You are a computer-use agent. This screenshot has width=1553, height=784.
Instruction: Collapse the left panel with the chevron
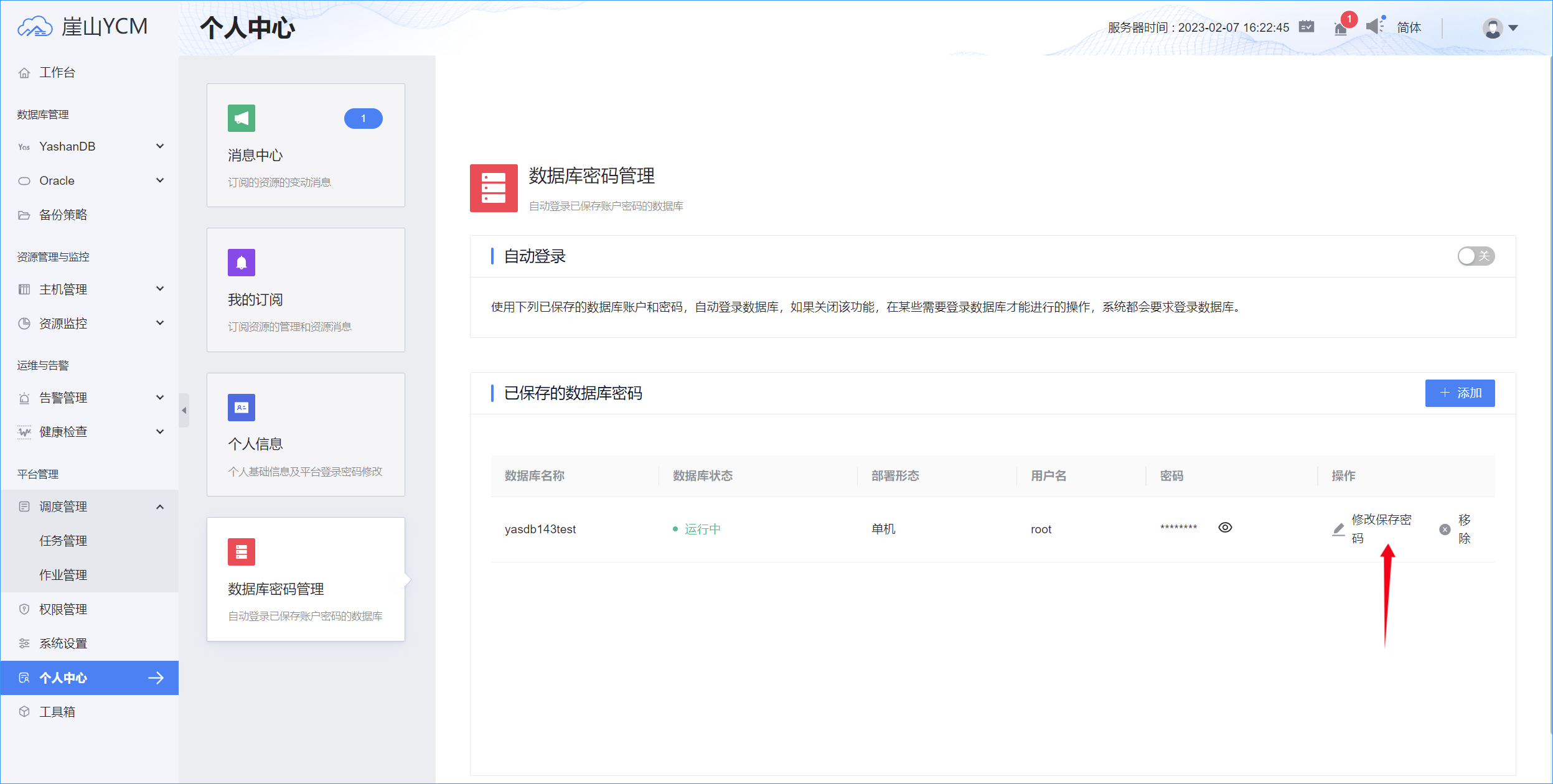185,409
